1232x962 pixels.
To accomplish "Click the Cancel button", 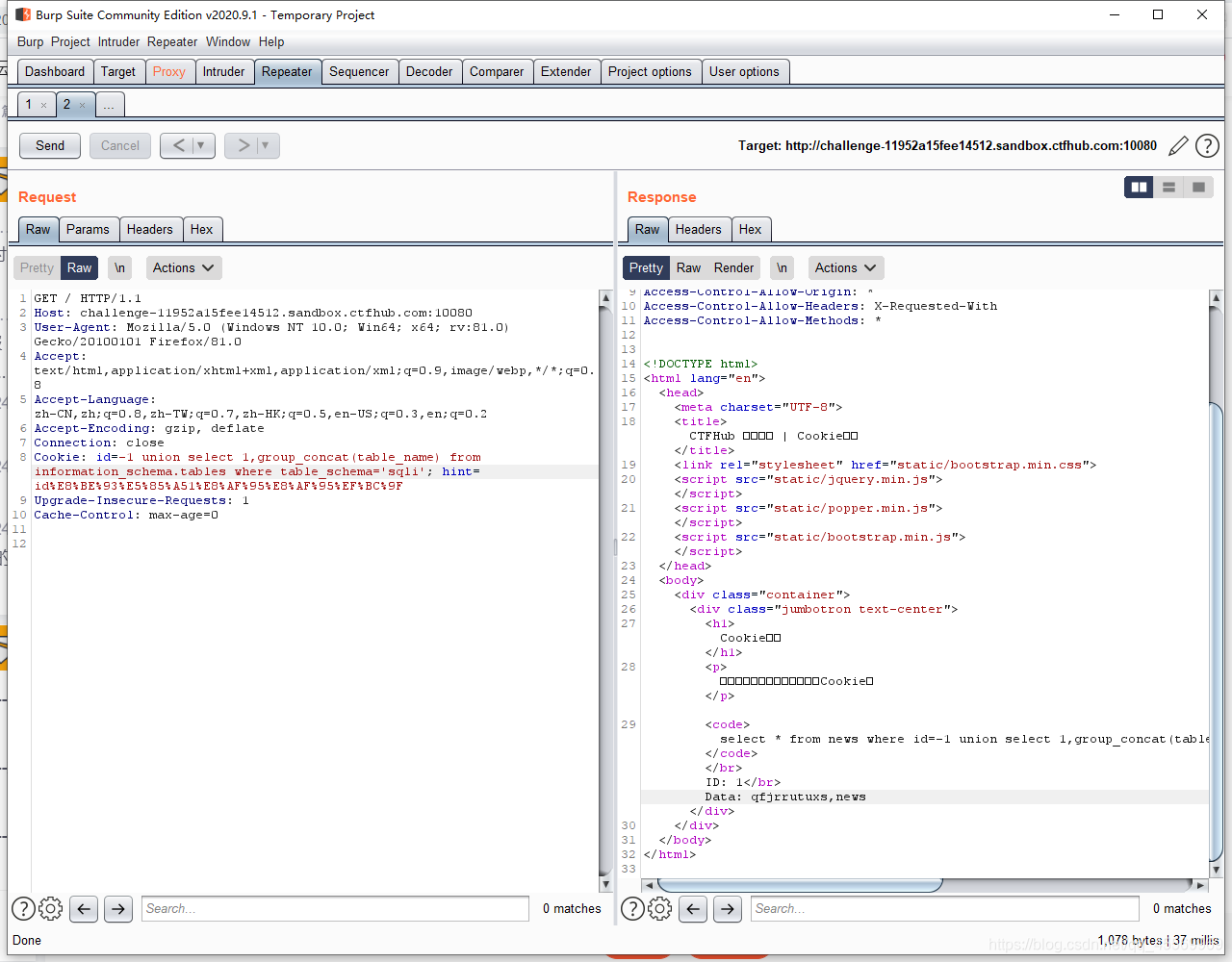I will coord(120,146).
